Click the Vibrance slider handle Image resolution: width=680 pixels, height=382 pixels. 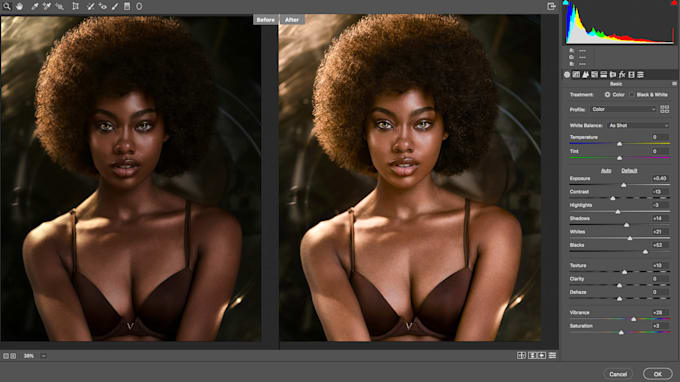tap(634, 319)
